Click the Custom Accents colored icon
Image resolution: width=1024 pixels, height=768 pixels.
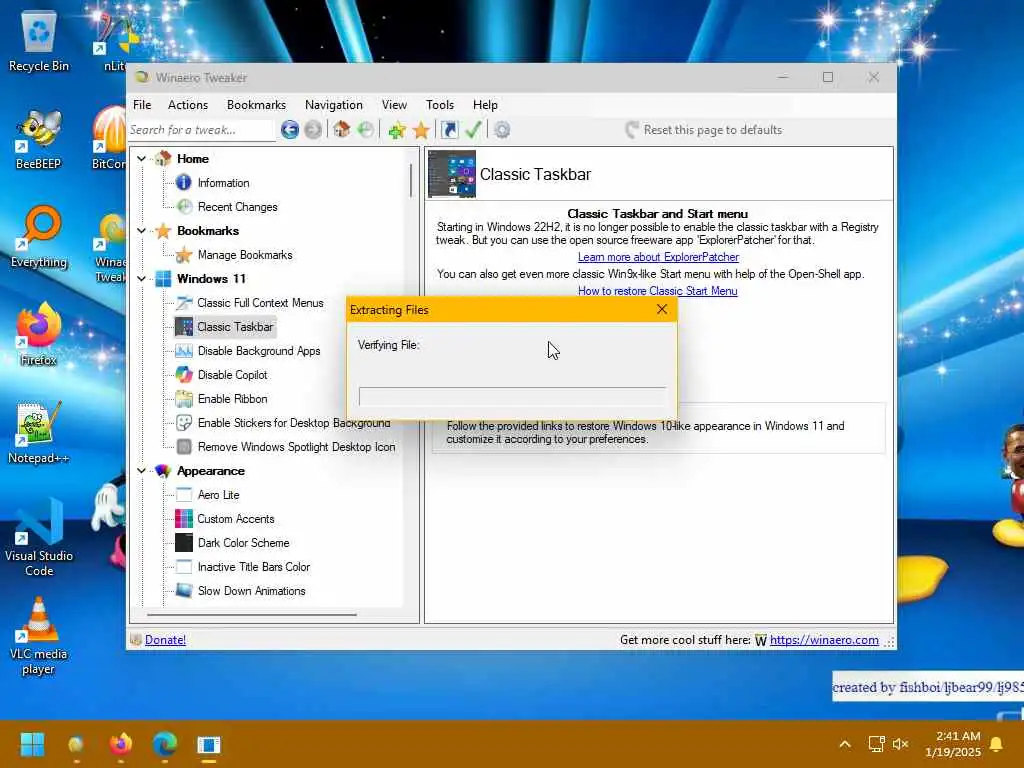click(184, 519)
